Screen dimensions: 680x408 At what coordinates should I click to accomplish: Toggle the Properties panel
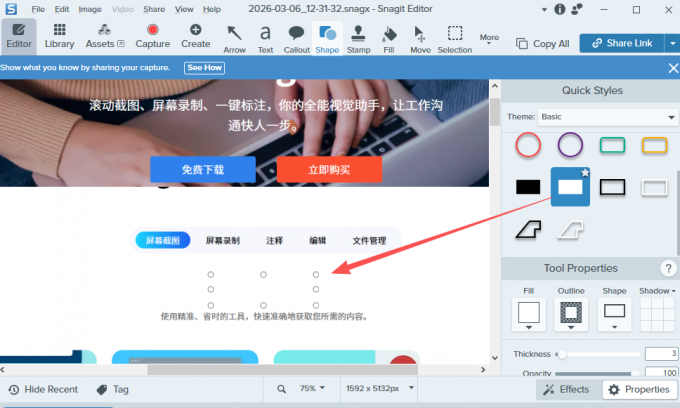point(639,389)
